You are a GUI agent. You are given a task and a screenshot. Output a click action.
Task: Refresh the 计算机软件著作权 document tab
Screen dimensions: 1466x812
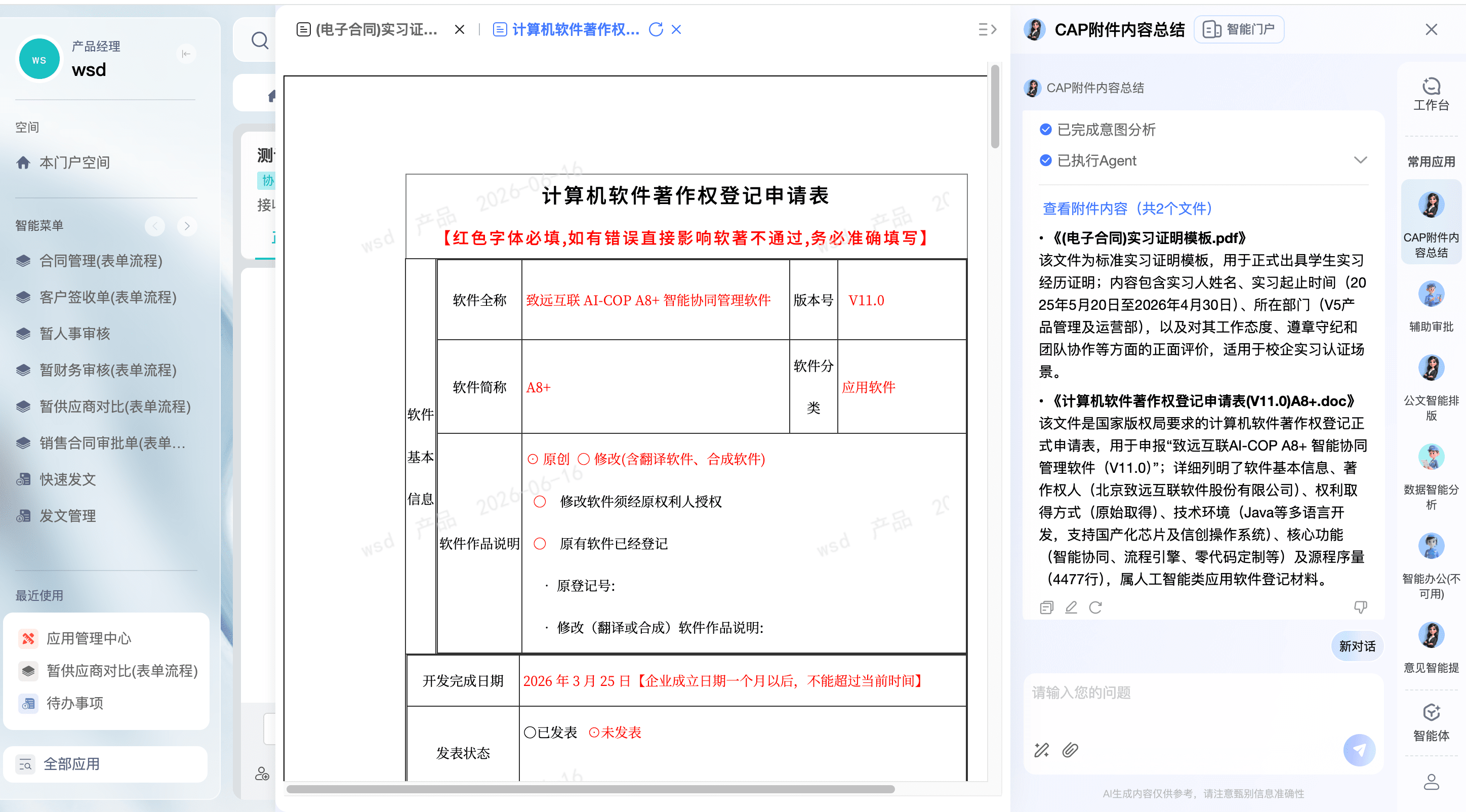(656, 29)
